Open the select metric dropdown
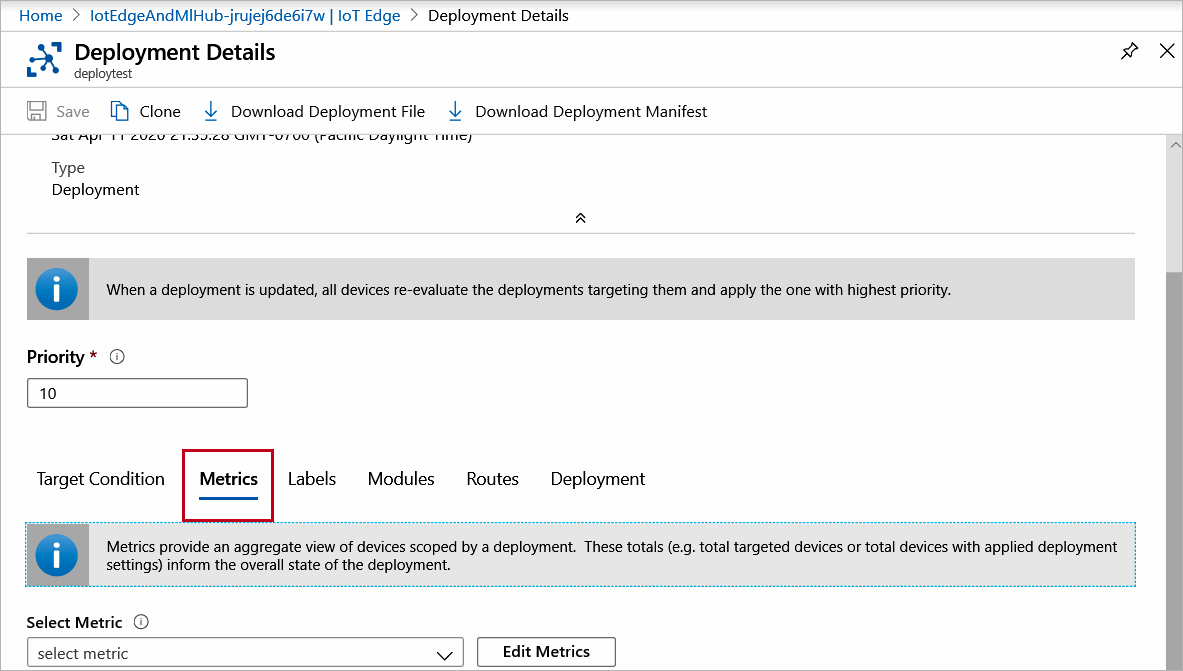The width and height of the screenshot is (1183, 671). pos(245,652)
